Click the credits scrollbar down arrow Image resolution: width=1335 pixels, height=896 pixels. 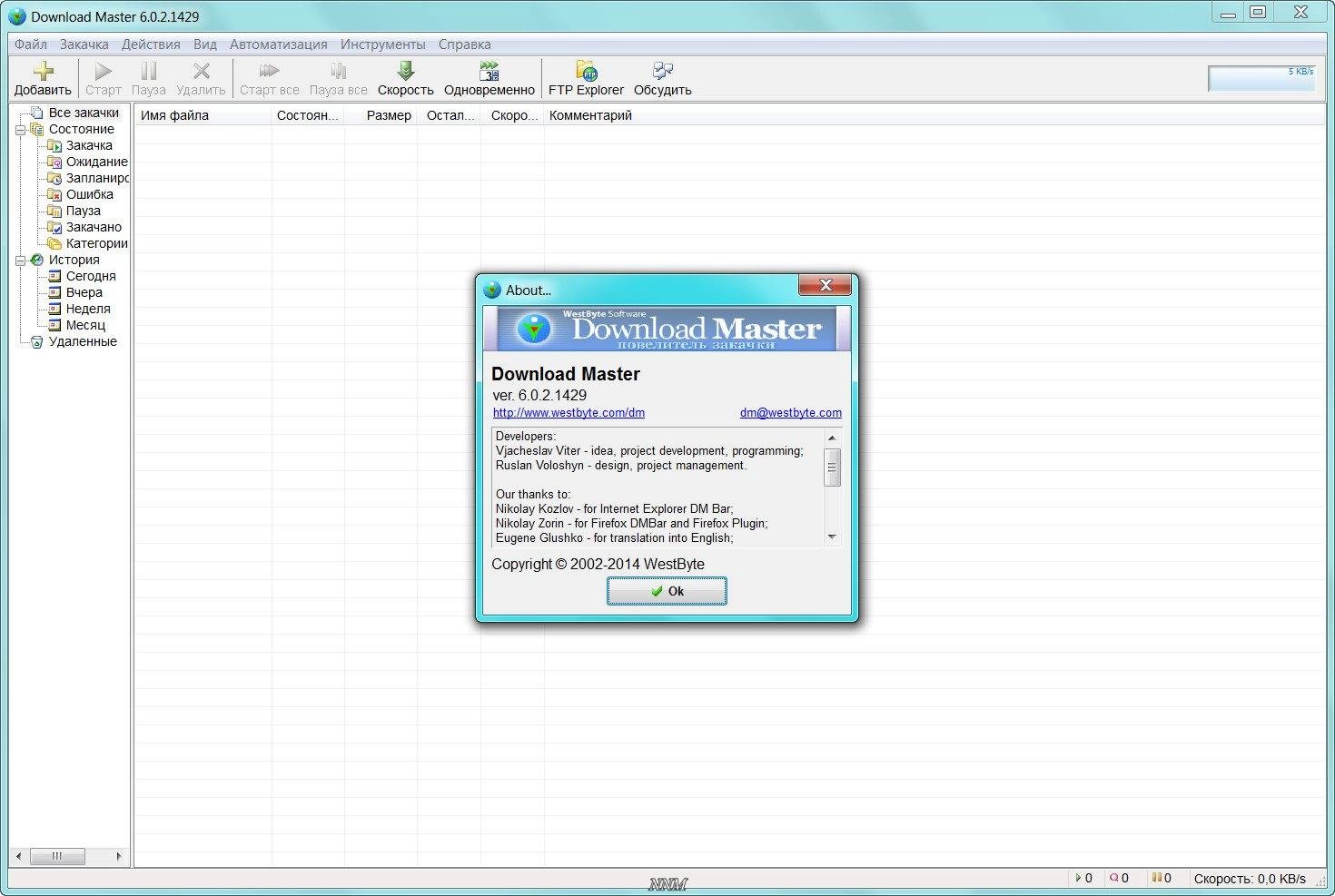click(832, 537)
